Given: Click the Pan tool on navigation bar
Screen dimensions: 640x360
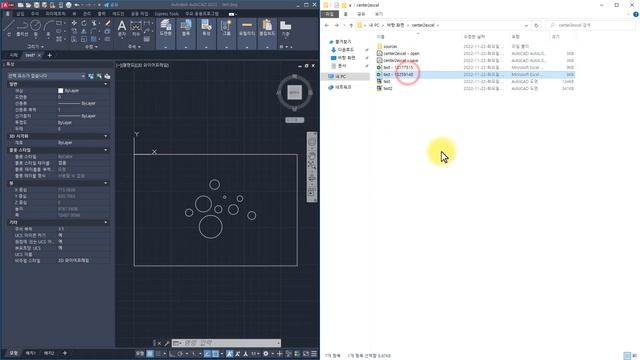Looking at the screenshot, I should tap(312, 156).
